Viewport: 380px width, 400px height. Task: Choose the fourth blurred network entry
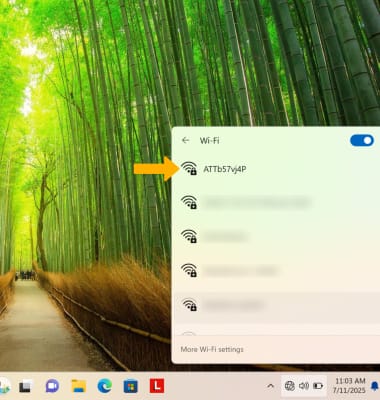coord(276,270)
